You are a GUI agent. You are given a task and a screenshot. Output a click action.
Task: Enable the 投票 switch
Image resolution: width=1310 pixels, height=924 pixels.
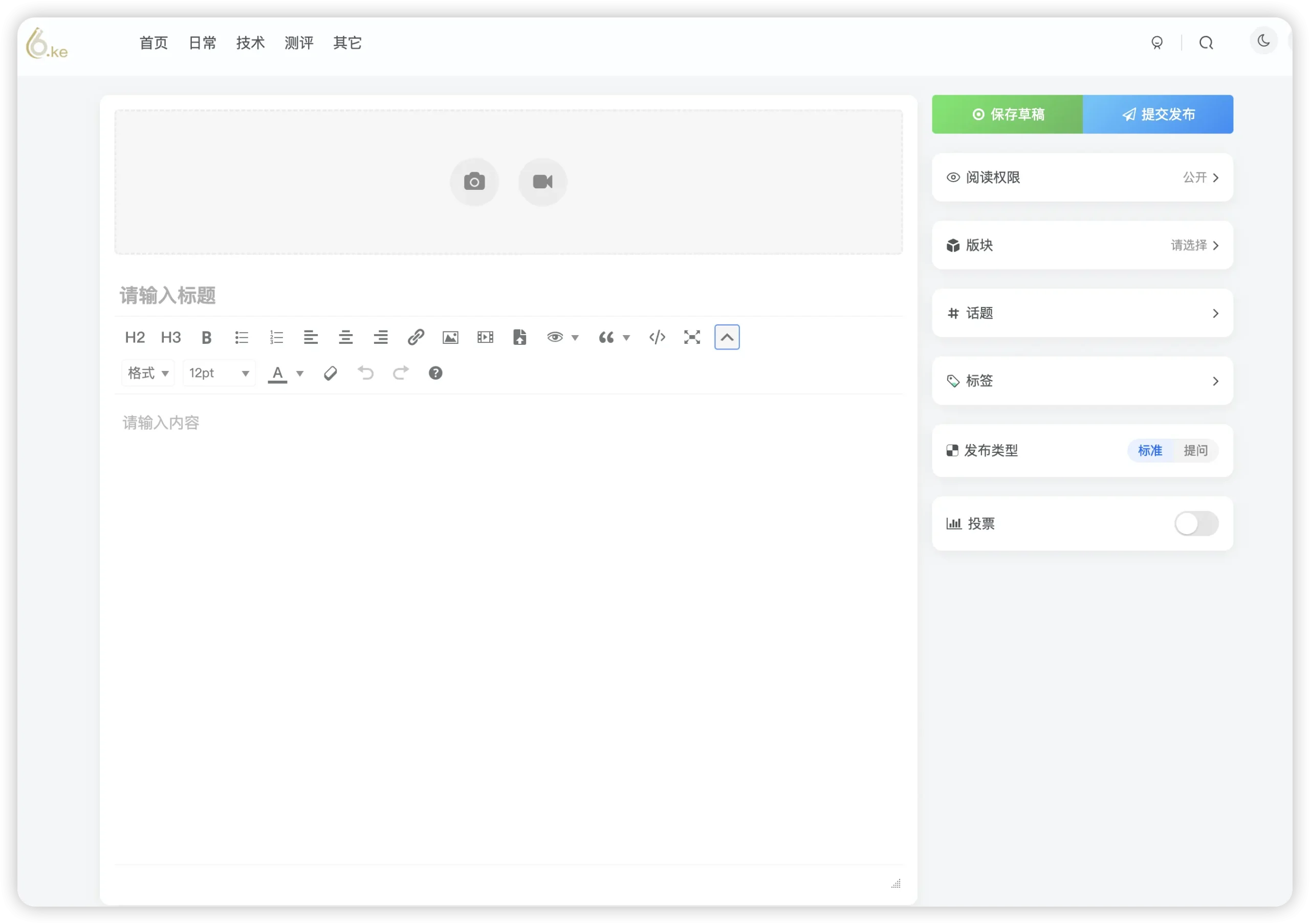[x=1196, y=523]
